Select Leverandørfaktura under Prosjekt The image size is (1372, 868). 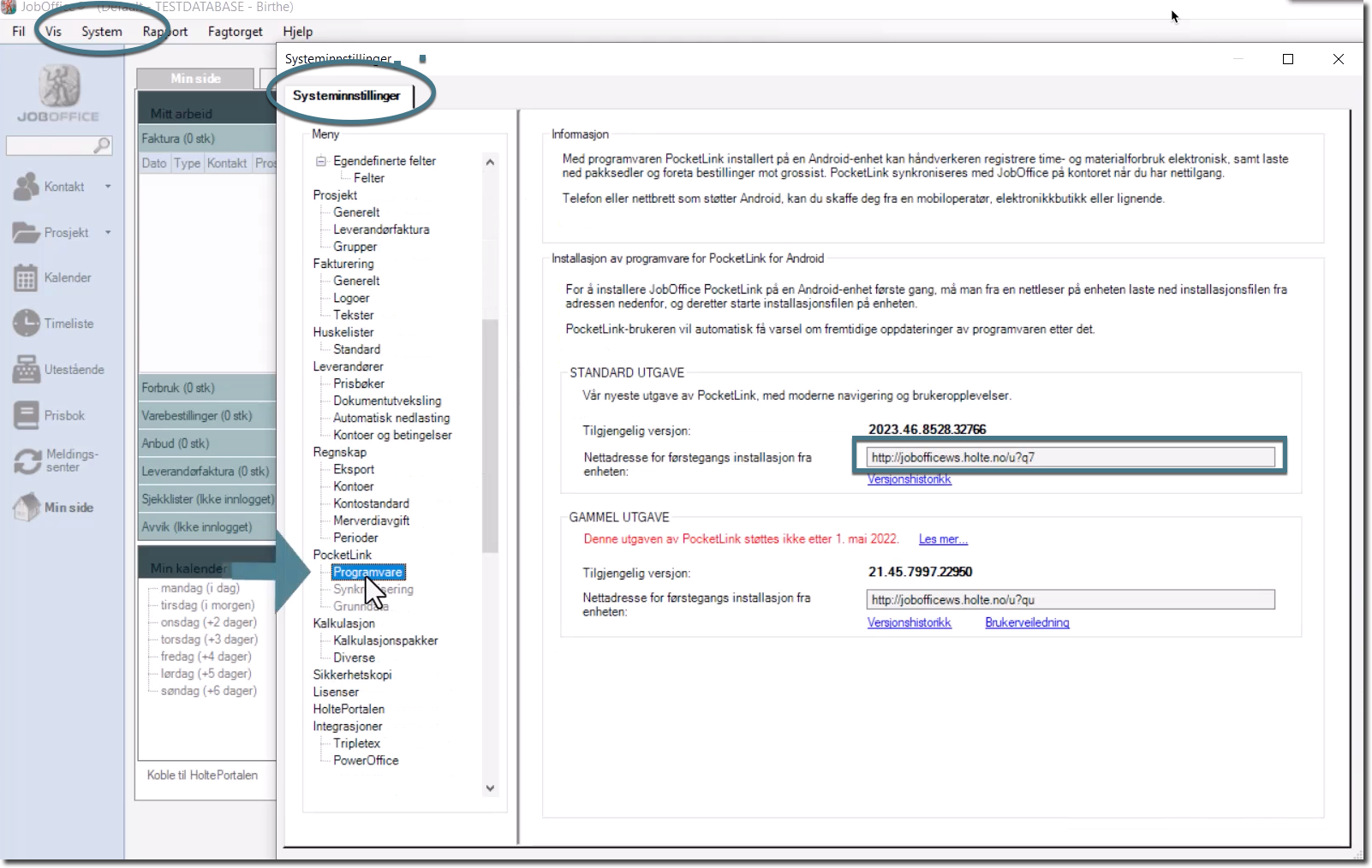click(381, 229)
